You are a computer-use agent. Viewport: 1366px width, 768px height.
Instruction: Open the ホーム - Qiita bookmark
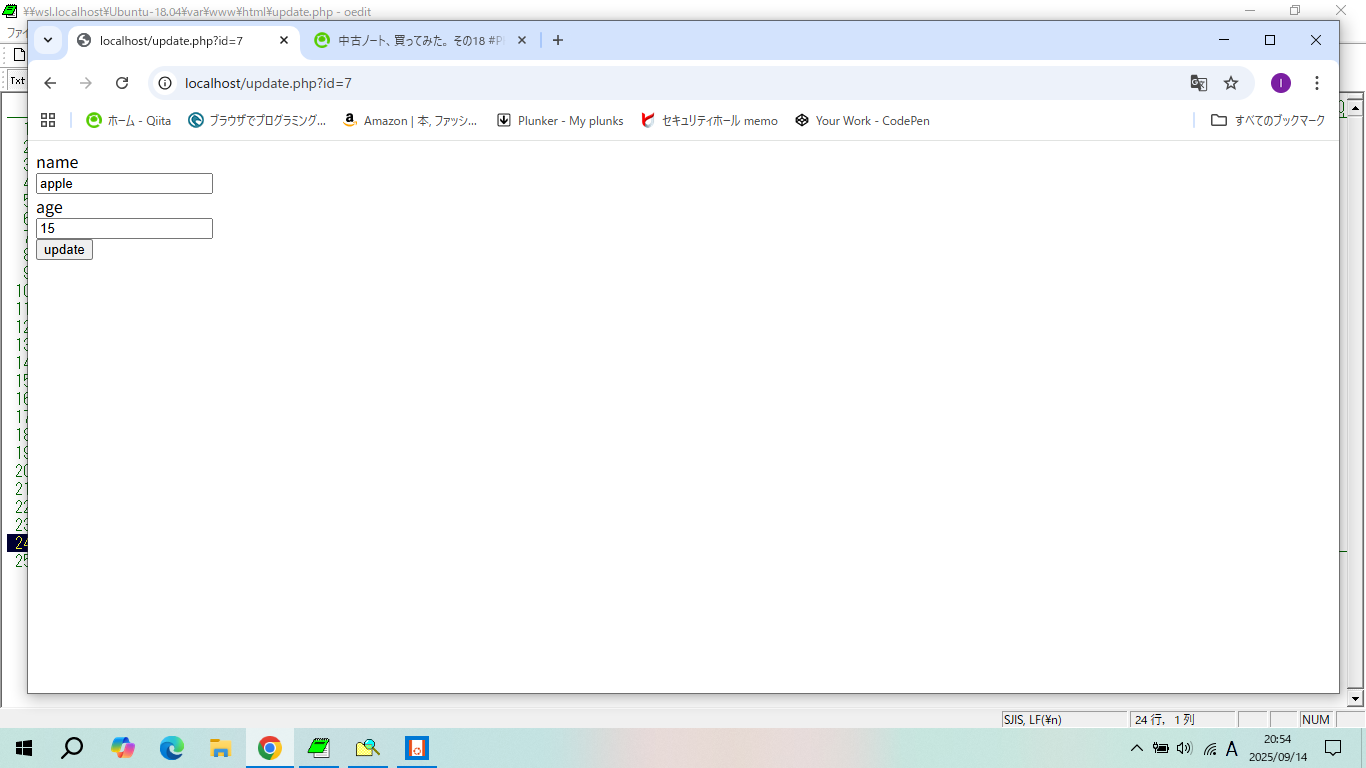pyautogui.click(x=128, y=120)
